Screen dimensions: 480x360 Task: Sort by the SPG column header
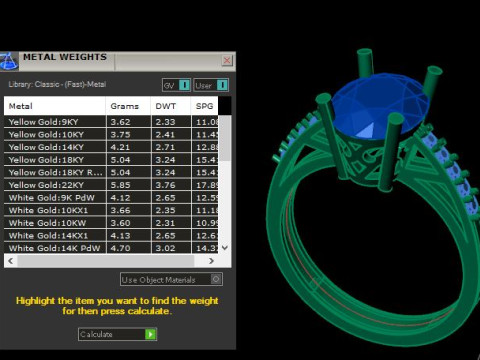205,106
